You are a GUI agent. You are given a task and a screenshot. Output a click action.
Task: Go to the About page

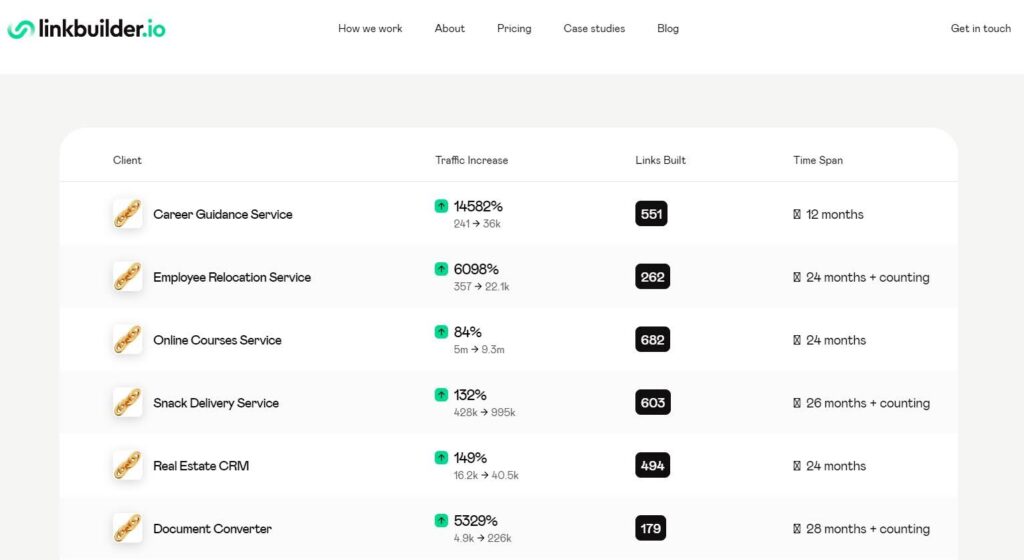(450, 29)
